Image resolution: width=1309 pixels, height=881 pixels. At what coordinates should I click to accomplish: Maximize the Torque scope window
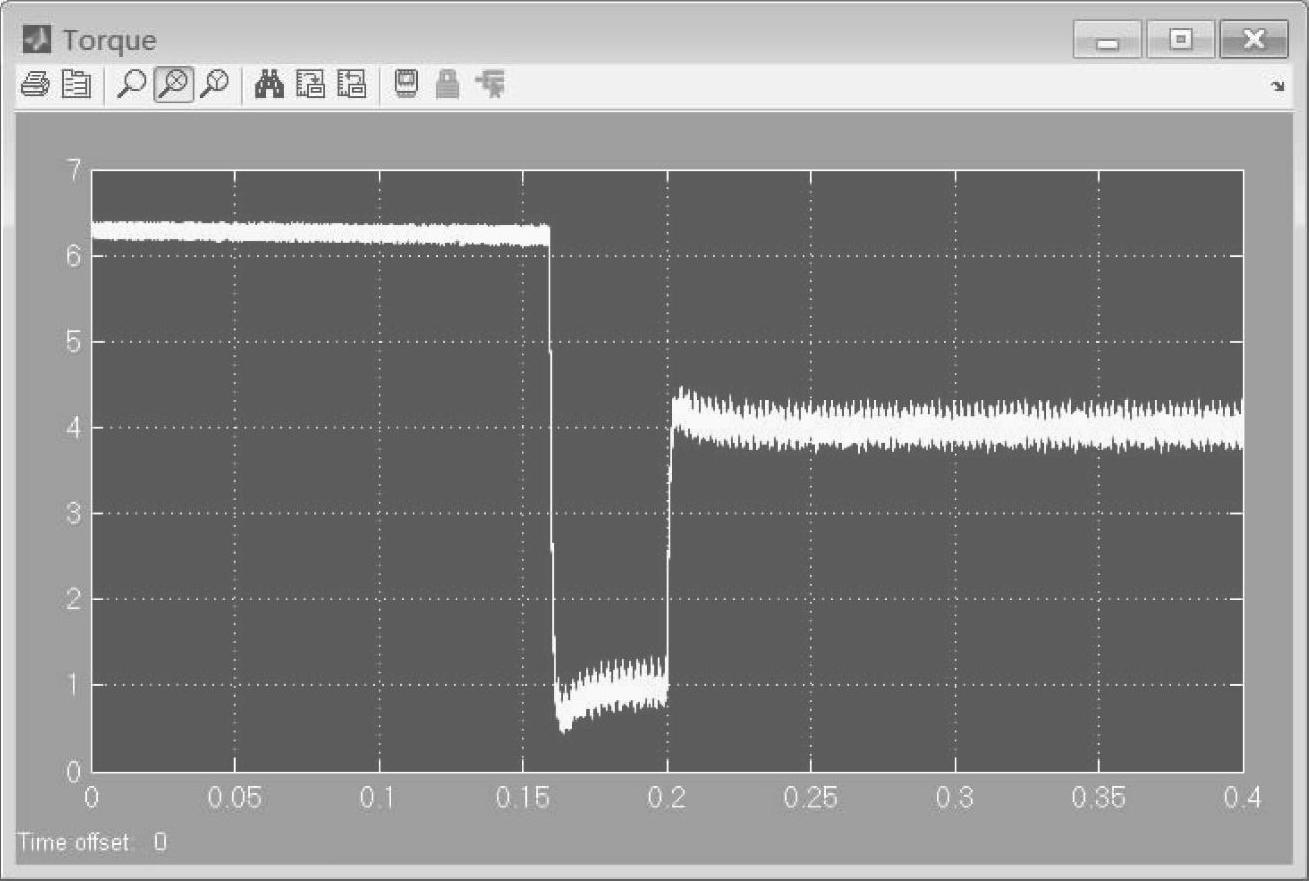pyautogui.click(x=1181, y=41)
